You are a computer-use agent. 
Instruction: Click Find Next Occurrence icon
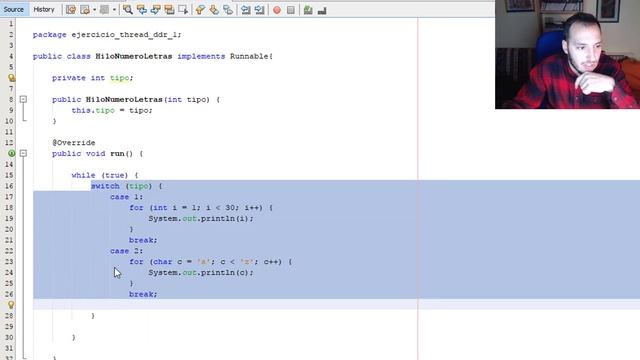(156, 10)
